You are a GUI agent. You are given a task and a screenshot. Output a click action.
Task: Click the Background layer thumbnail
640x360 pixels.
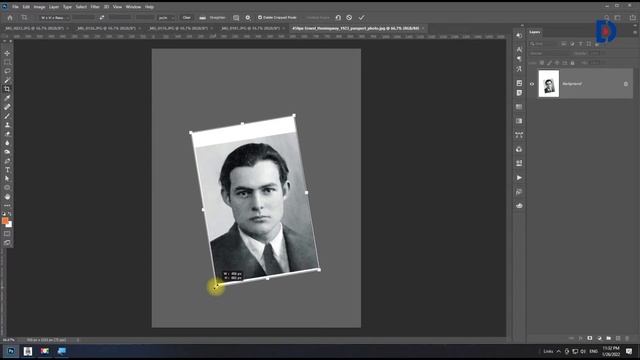[549, 84]
